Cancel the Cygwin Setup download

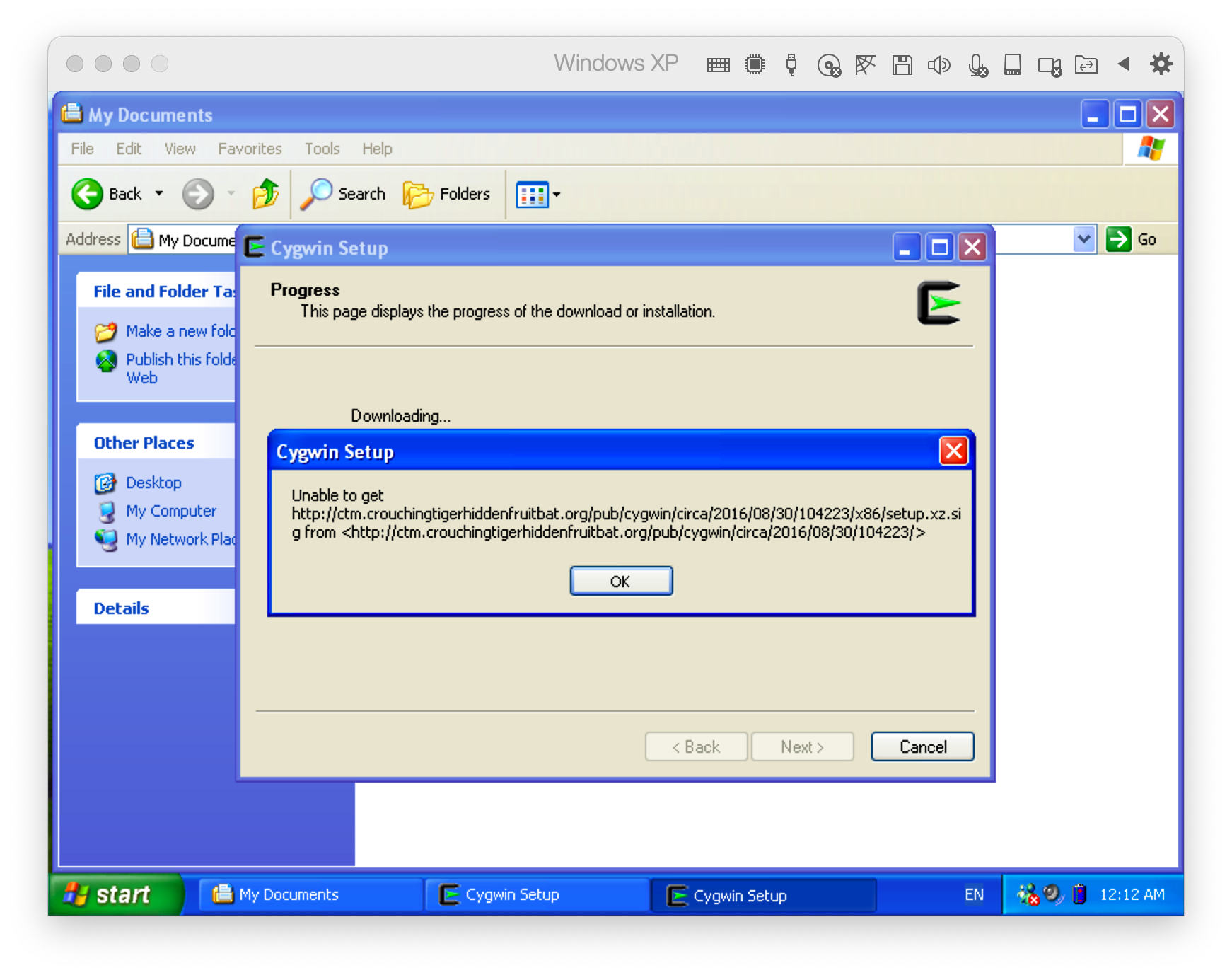tap(922, 746)
